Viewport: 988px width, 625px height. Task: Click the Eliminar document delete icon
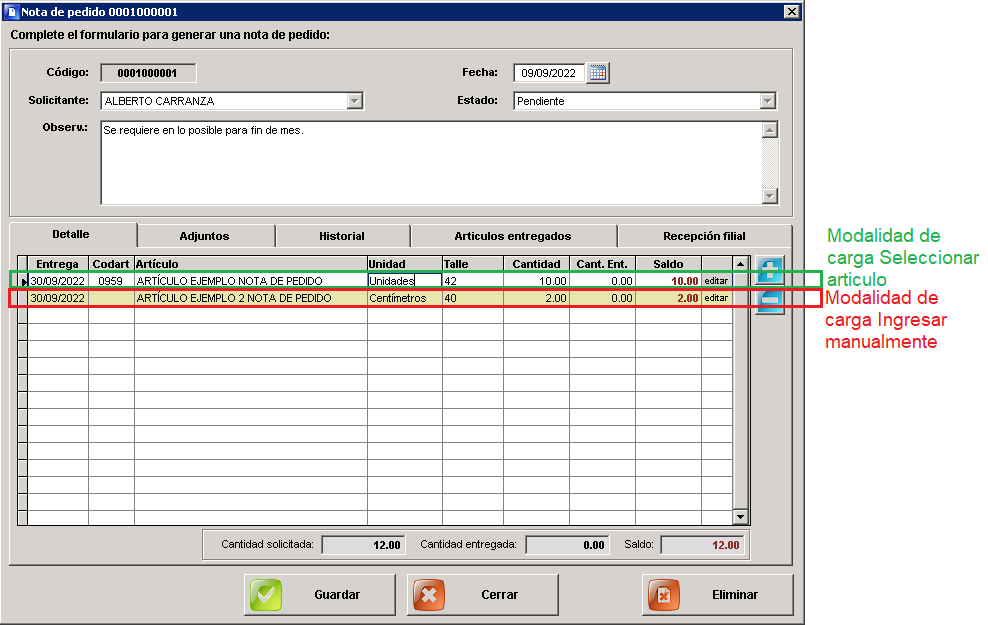pos(664,595)
